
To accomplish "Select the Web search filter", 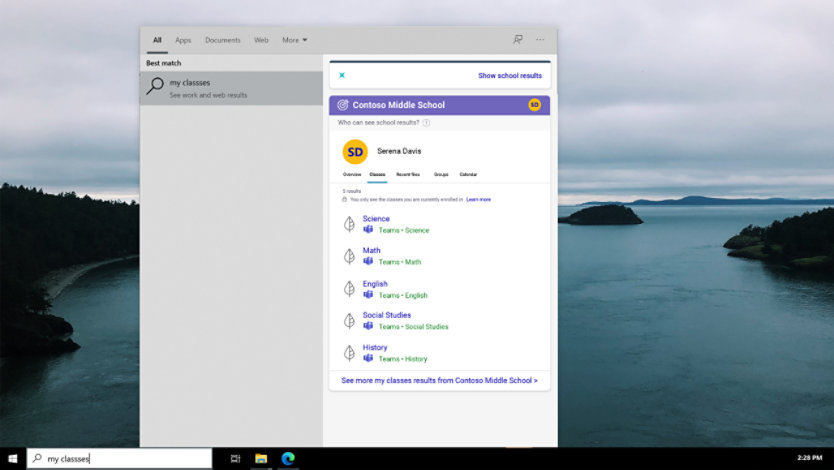I will click(x=261, y=40).
